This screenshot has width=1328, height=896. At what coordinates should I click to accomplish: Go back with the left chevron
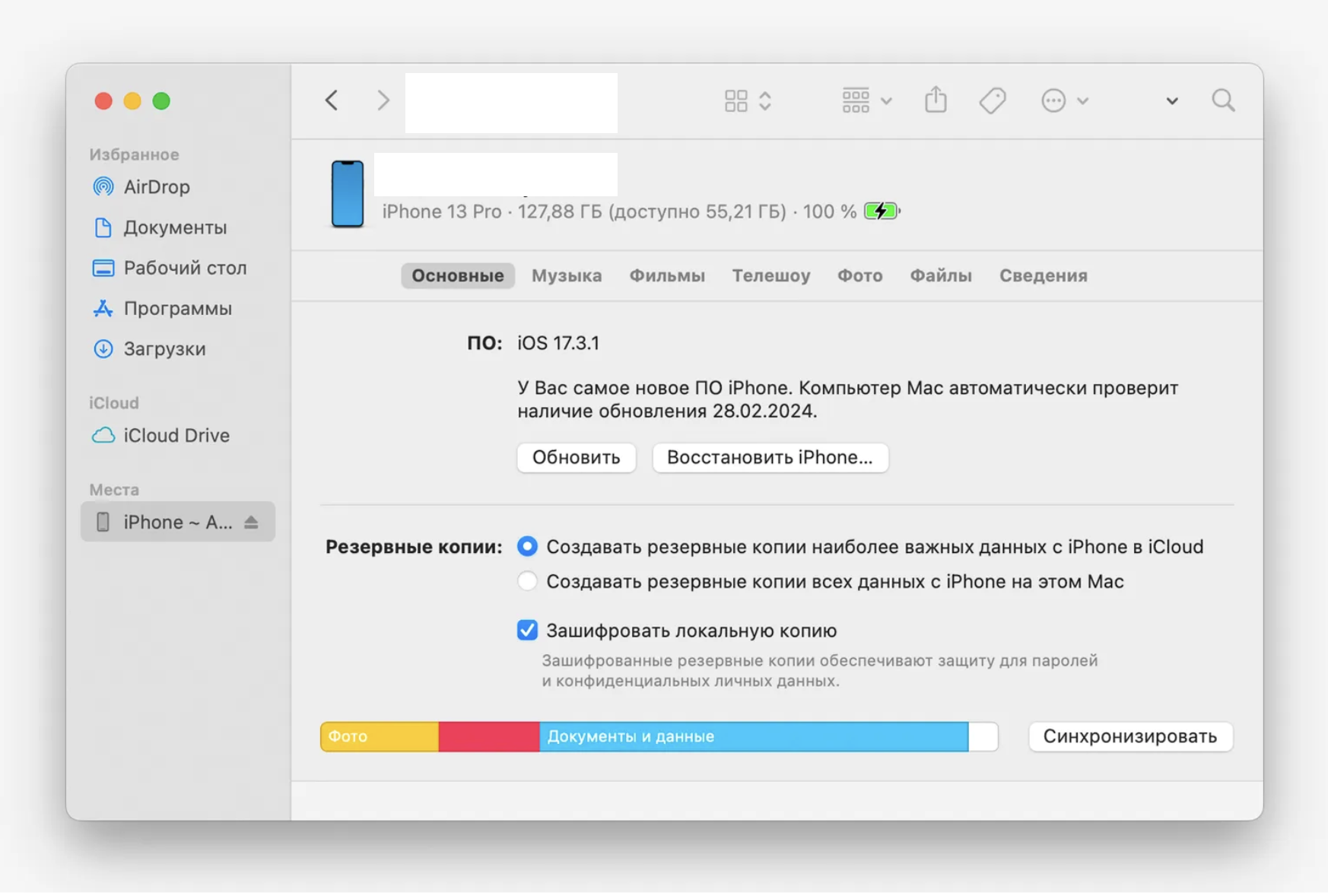332,100
